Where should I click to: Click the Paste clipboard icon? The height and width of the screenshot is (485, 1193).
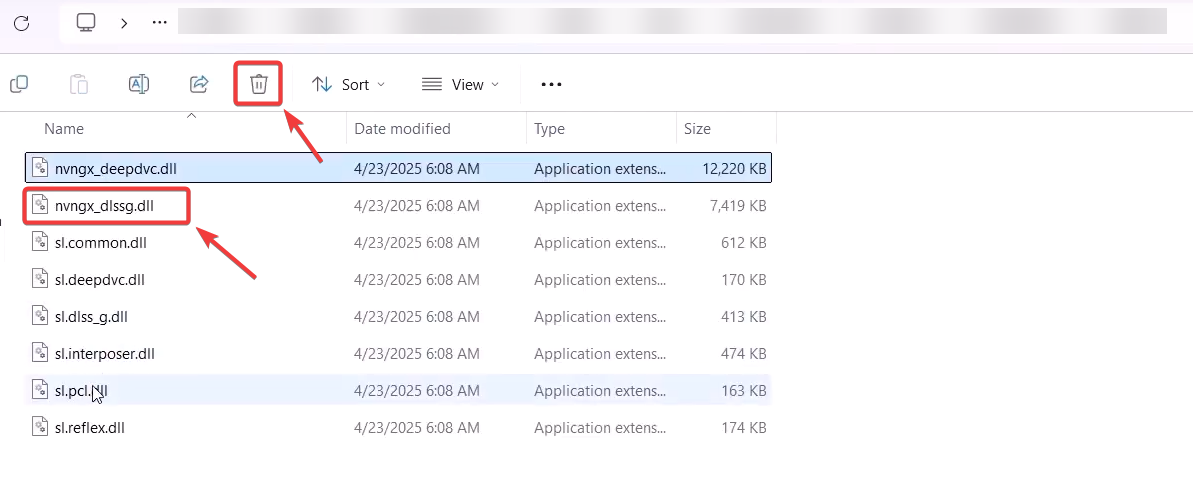[79, 84]
